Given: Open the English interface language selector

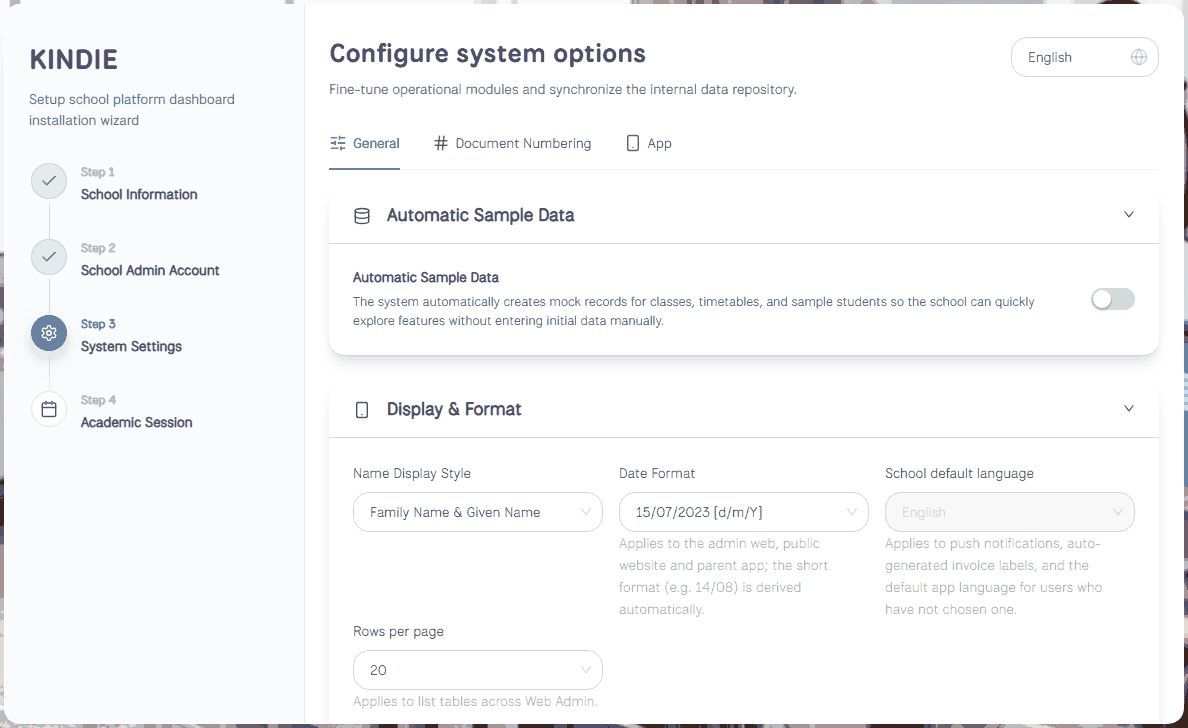Looking at the screenshot, I should click(x=1084, y=57).
